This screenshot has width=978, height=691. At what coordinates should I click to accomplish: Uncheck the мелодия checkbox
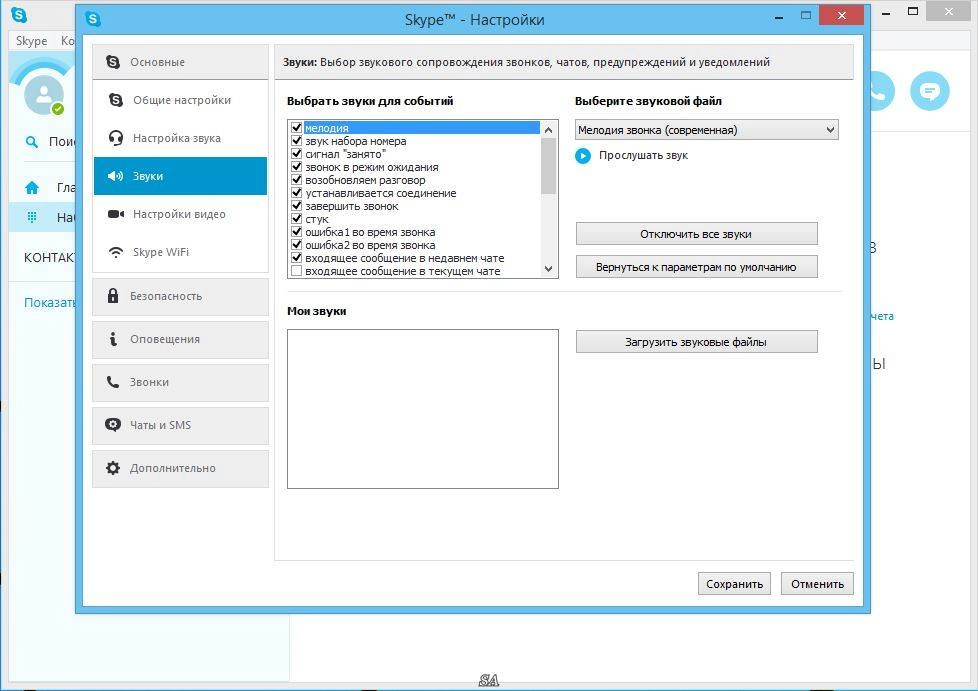coord(296,128)
